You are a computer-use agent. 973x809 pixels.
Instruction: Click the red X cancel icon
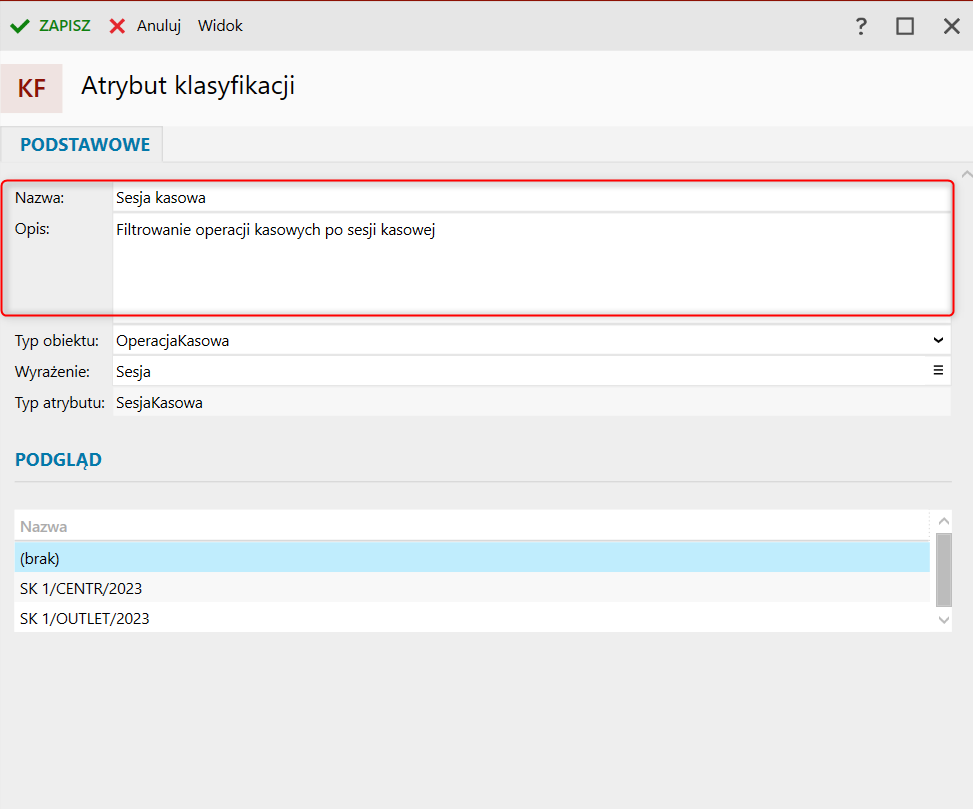click(117, 26)
